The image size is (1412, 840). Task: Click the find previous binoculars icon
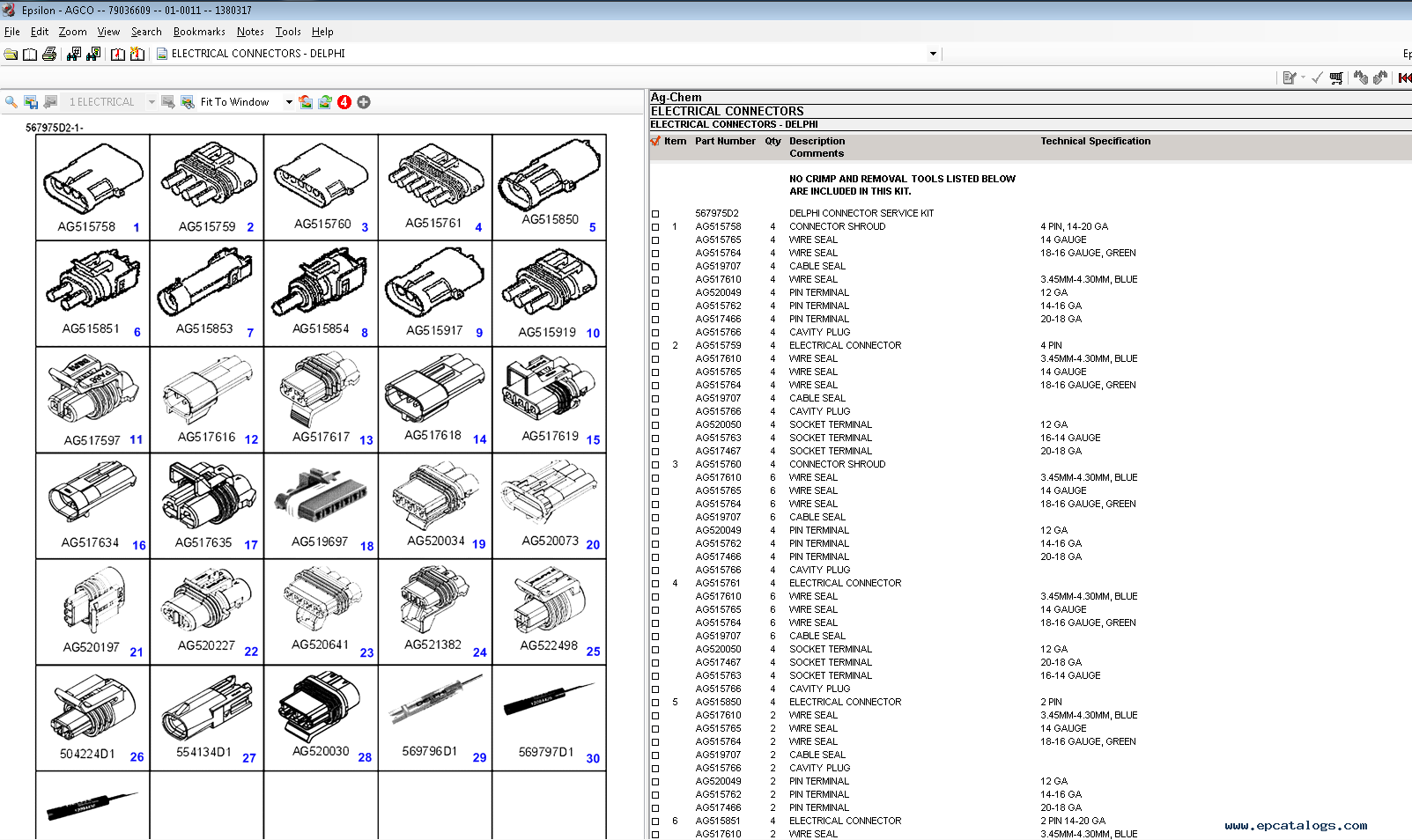(x=1361, y=78)
